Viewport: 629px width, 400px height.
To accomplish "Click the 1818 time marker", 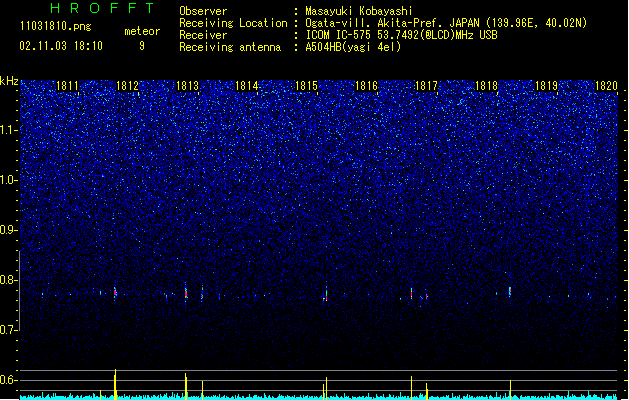I will 486,86.
